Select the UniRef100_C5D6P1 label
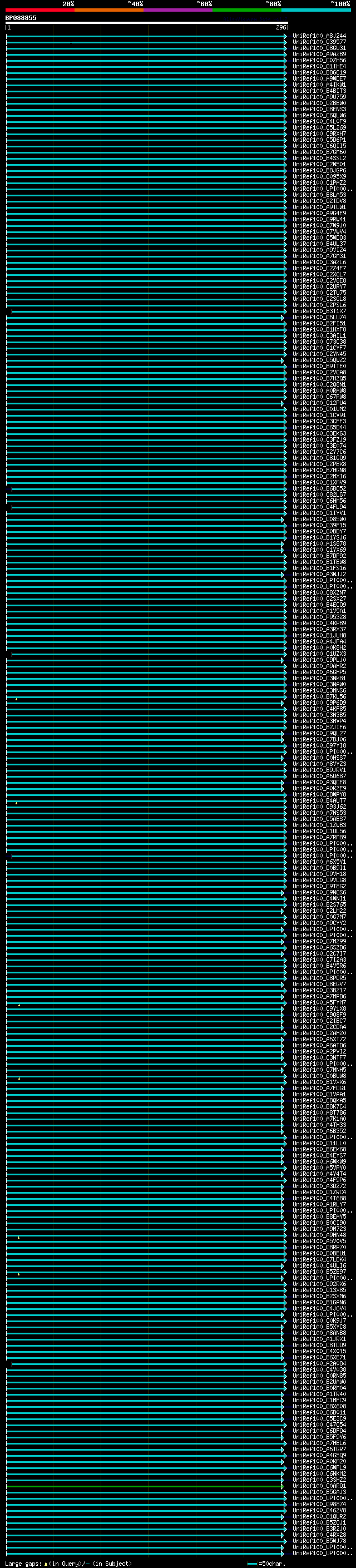The width and height of the screenshot is (356, 1568). (x=319, y=140)
